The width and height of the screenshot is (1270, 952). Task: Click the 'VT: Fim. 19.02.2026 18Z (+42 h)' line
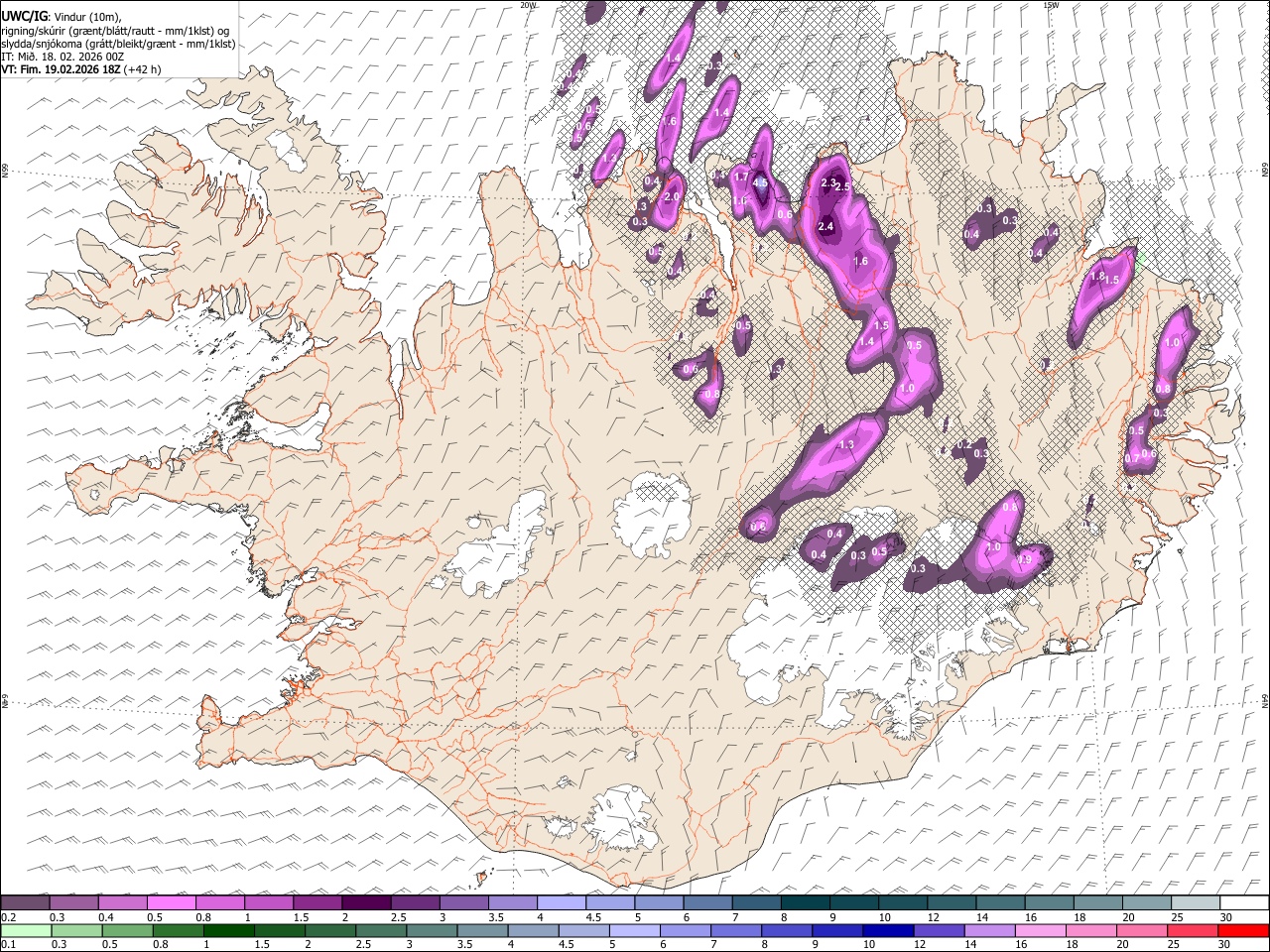pyautogui.click(x=80, y=69)
